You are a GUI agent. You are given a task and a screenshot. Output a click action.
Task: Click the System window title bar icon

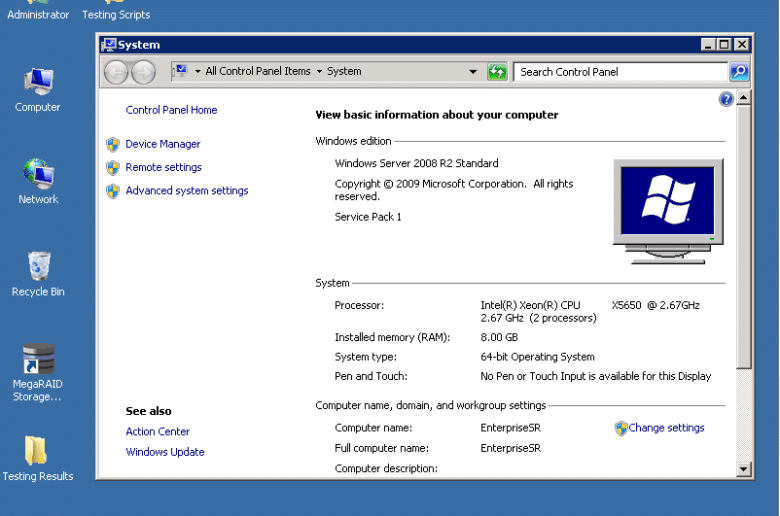(x=109, y=45)
